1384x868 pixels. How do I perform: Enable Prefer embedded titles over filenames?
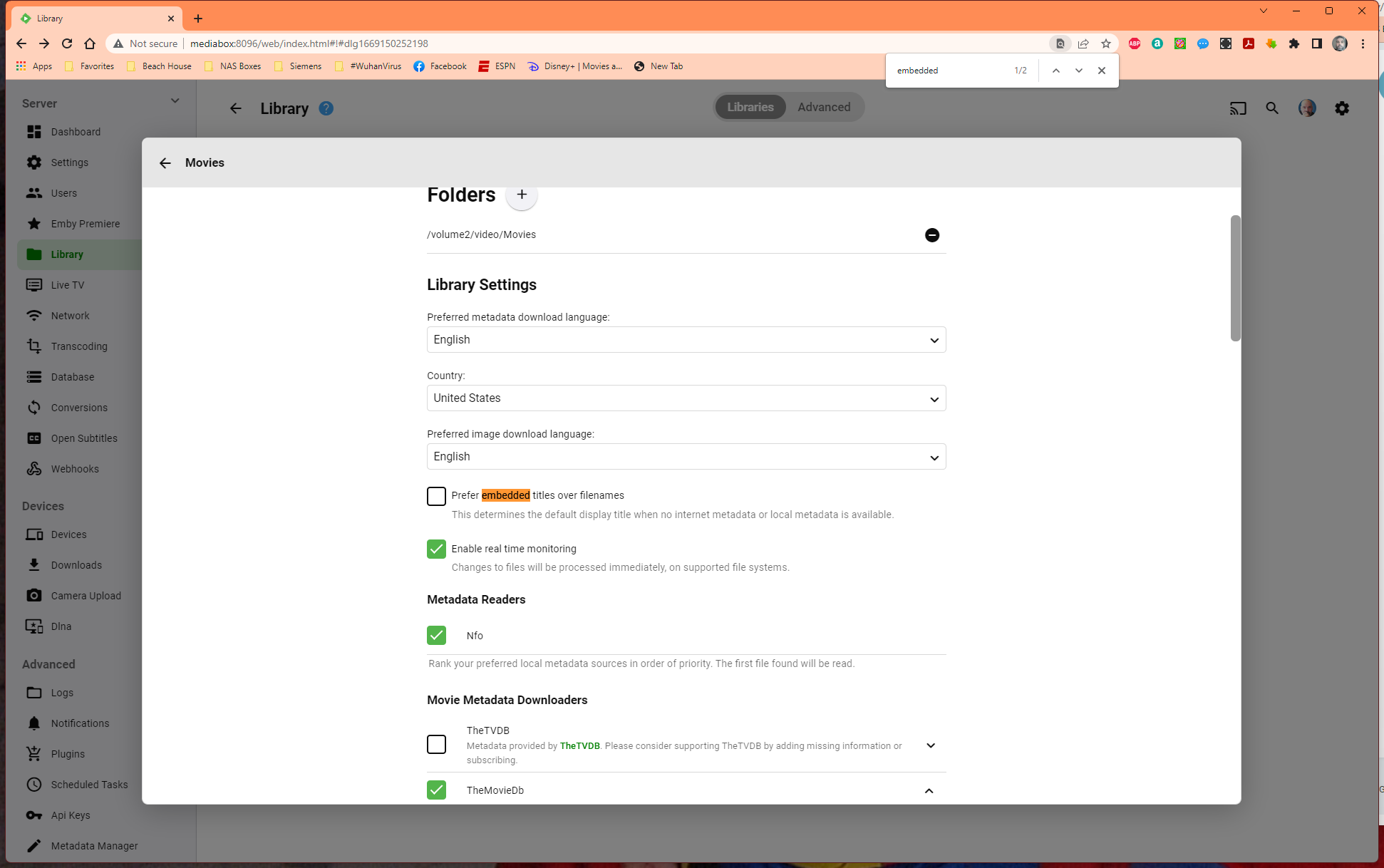point(436,496)
